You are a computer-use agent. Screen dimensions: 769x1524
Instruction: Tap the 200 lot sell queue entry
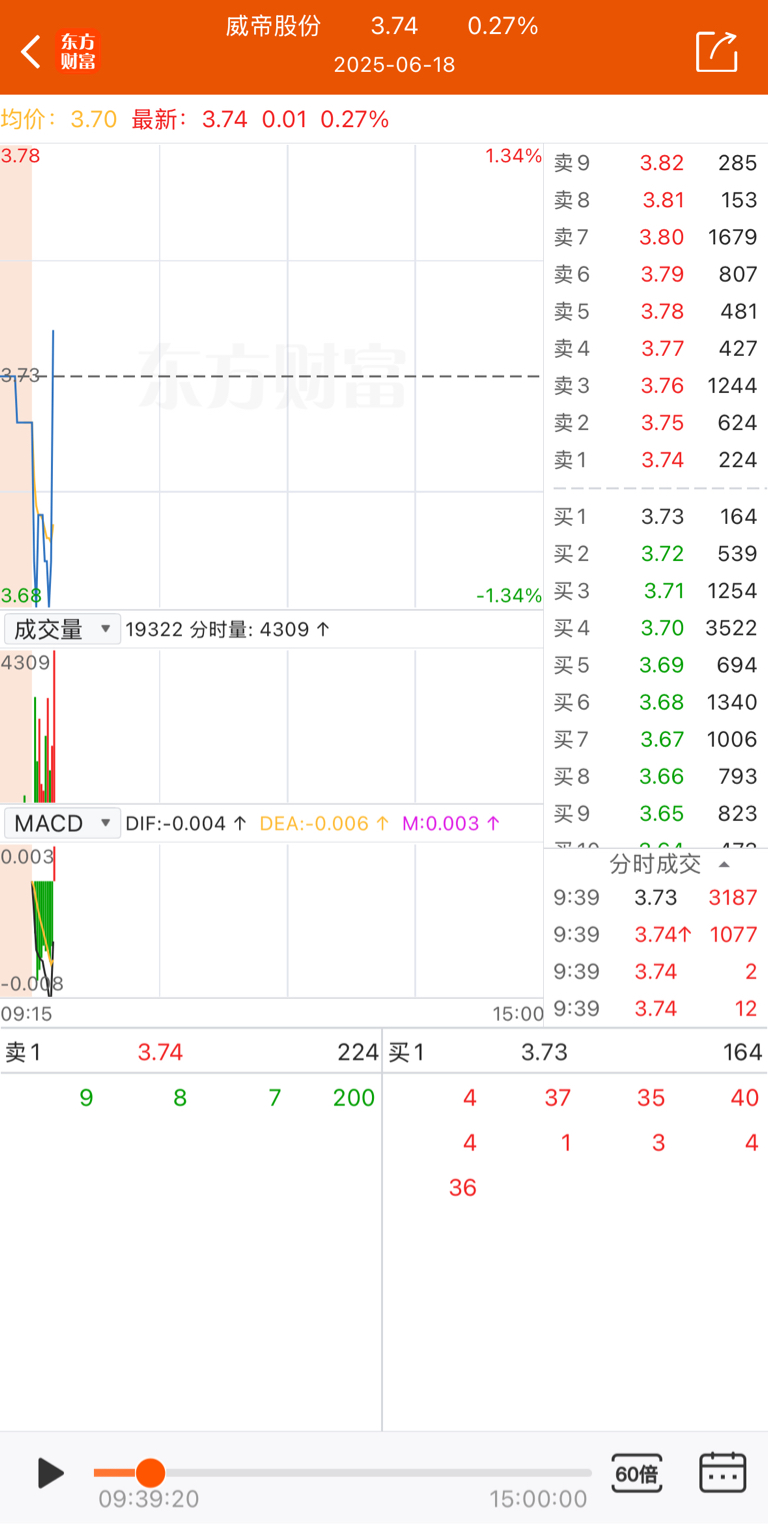point(354,1098)
